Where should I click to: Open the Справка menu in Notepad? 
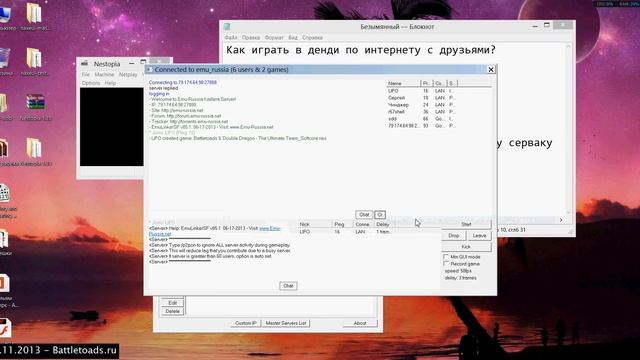(313, 38)
